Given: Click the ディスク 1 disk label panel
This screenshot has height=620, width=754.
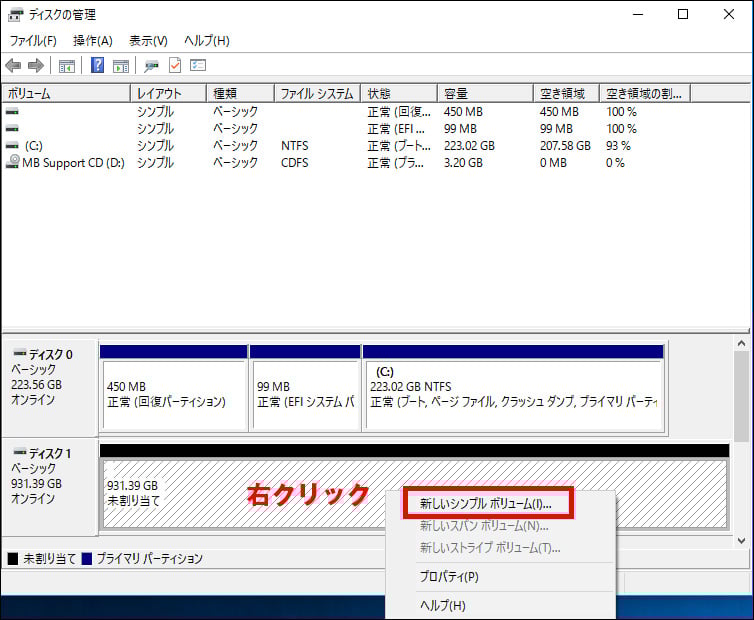Looking at the screenshot, I should (50, 486).
